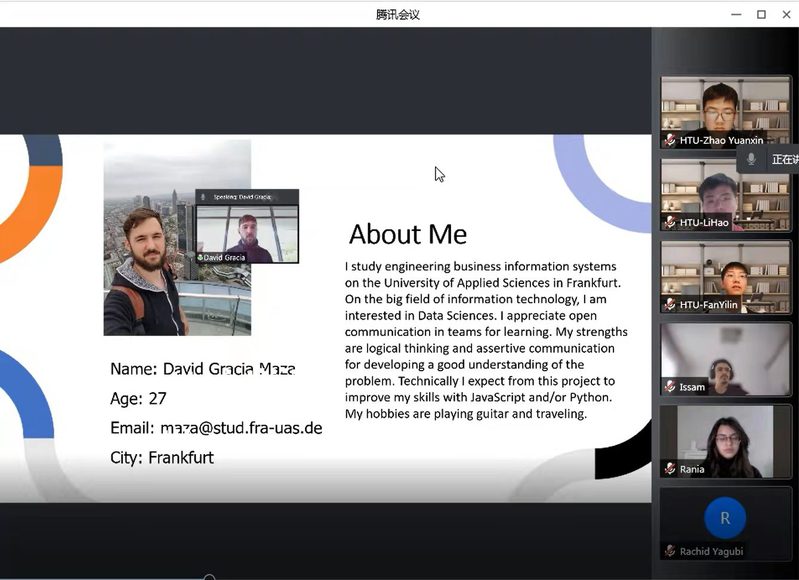Toggle the mic icon next to Rania
This screenshot has height=580, width=799.
[670, 469]
